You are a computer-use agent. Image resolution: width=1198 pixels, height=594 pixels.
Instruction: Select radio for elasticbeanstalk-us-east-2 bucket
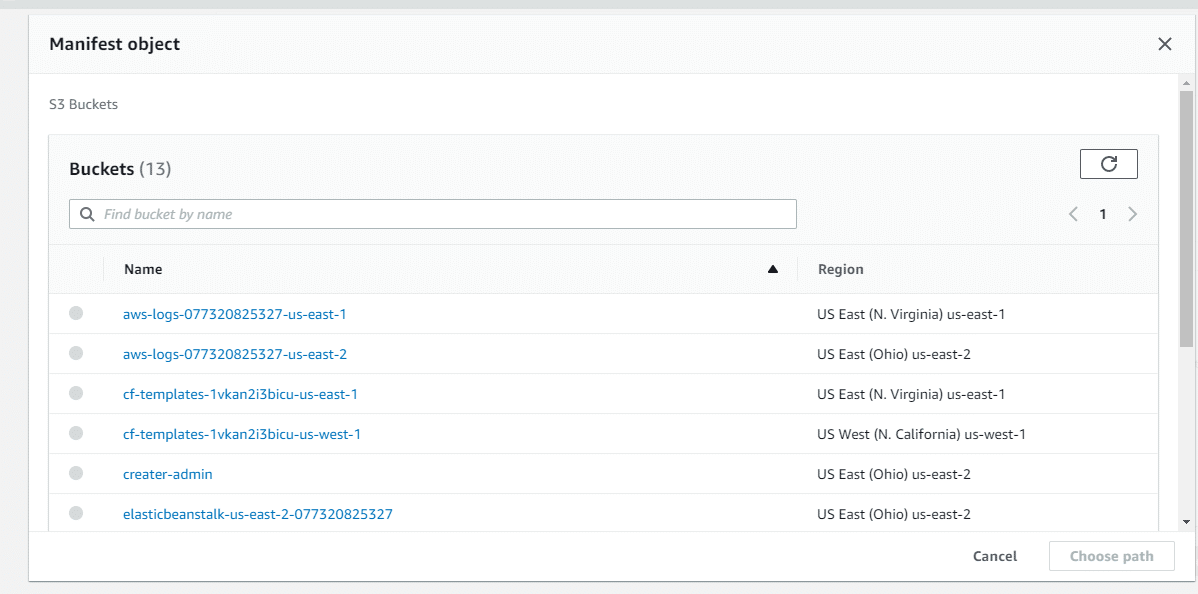point(76,513)
